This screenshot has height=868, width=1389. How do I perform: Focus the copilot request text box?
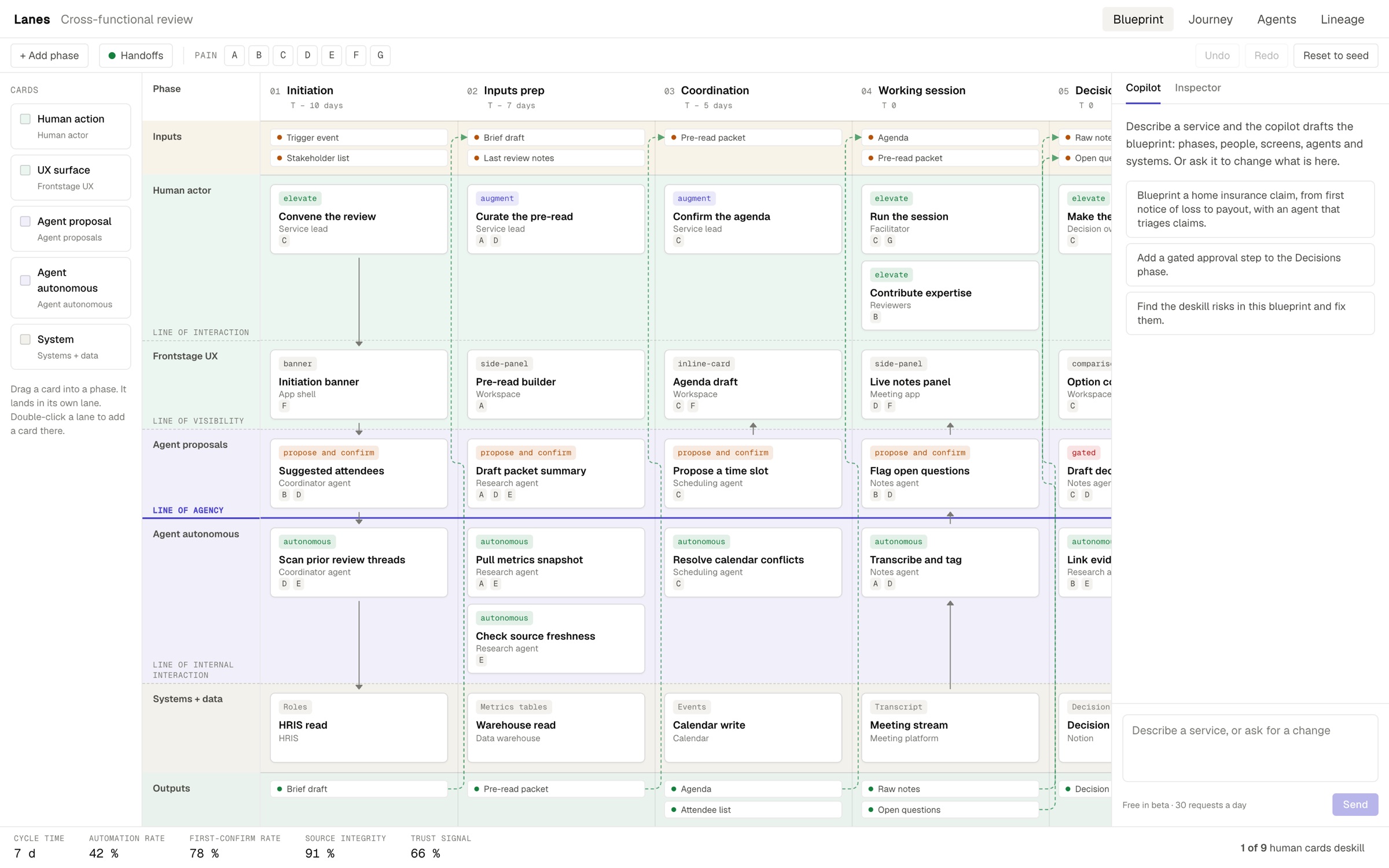tap(1250, 748)
